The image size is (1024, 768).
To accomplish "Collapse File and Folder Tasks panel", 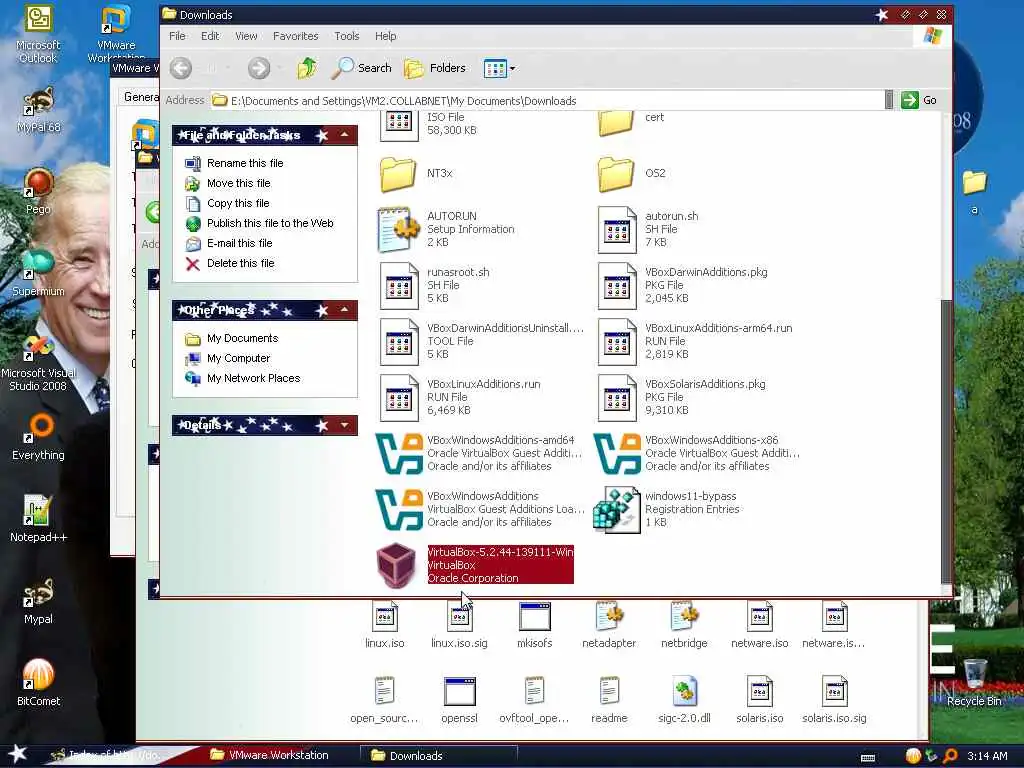I will (345, 135).
